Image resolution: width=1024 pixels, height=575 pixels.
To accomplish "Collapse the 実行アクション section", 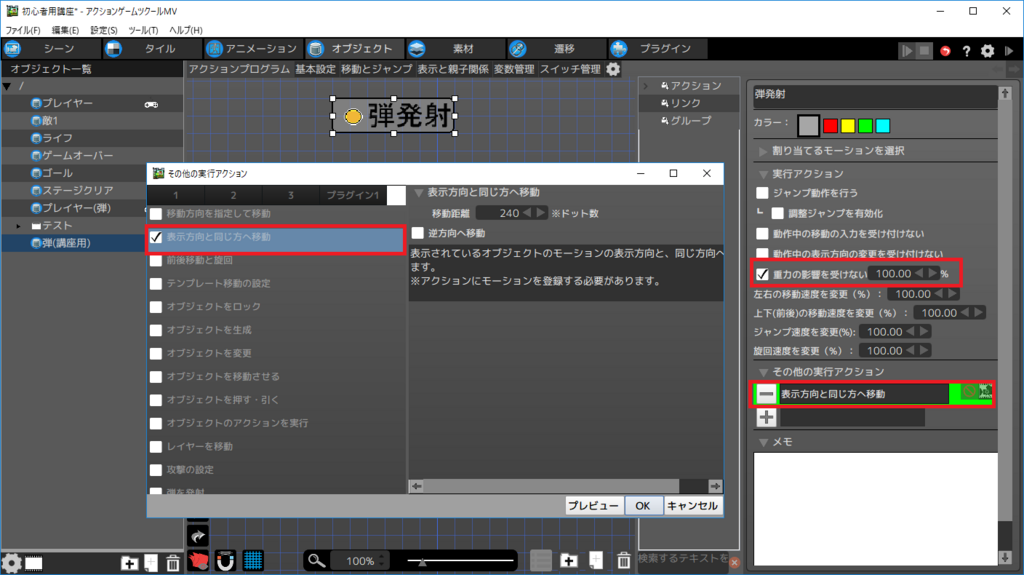I will tap(763, 174).
